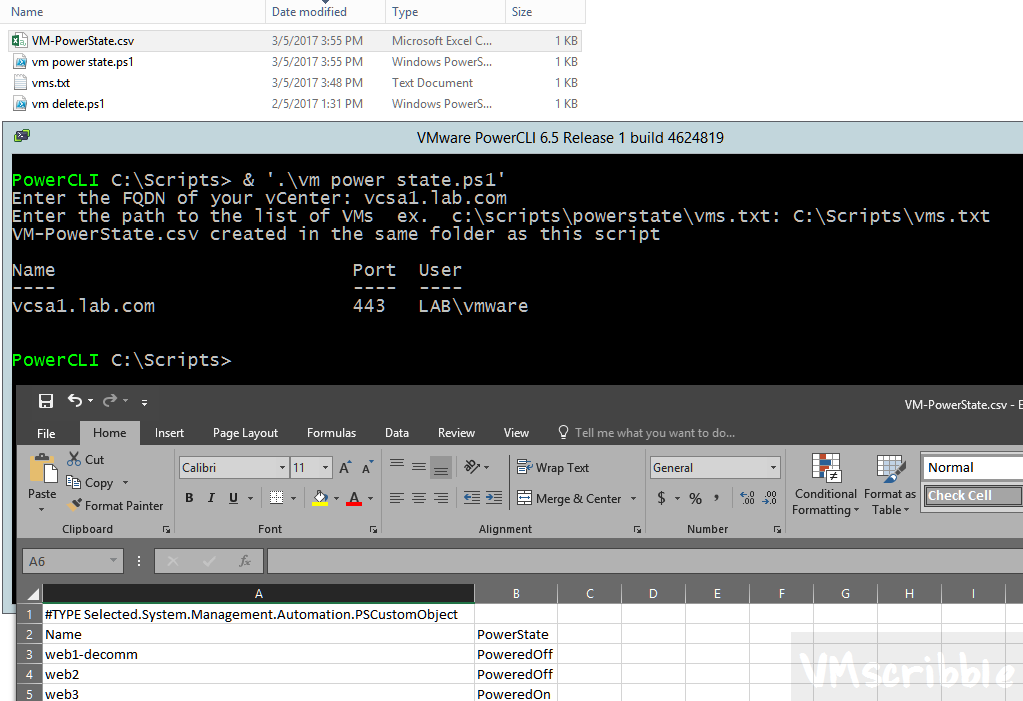Click the Redo arrow in Excel

click(110, 400)
